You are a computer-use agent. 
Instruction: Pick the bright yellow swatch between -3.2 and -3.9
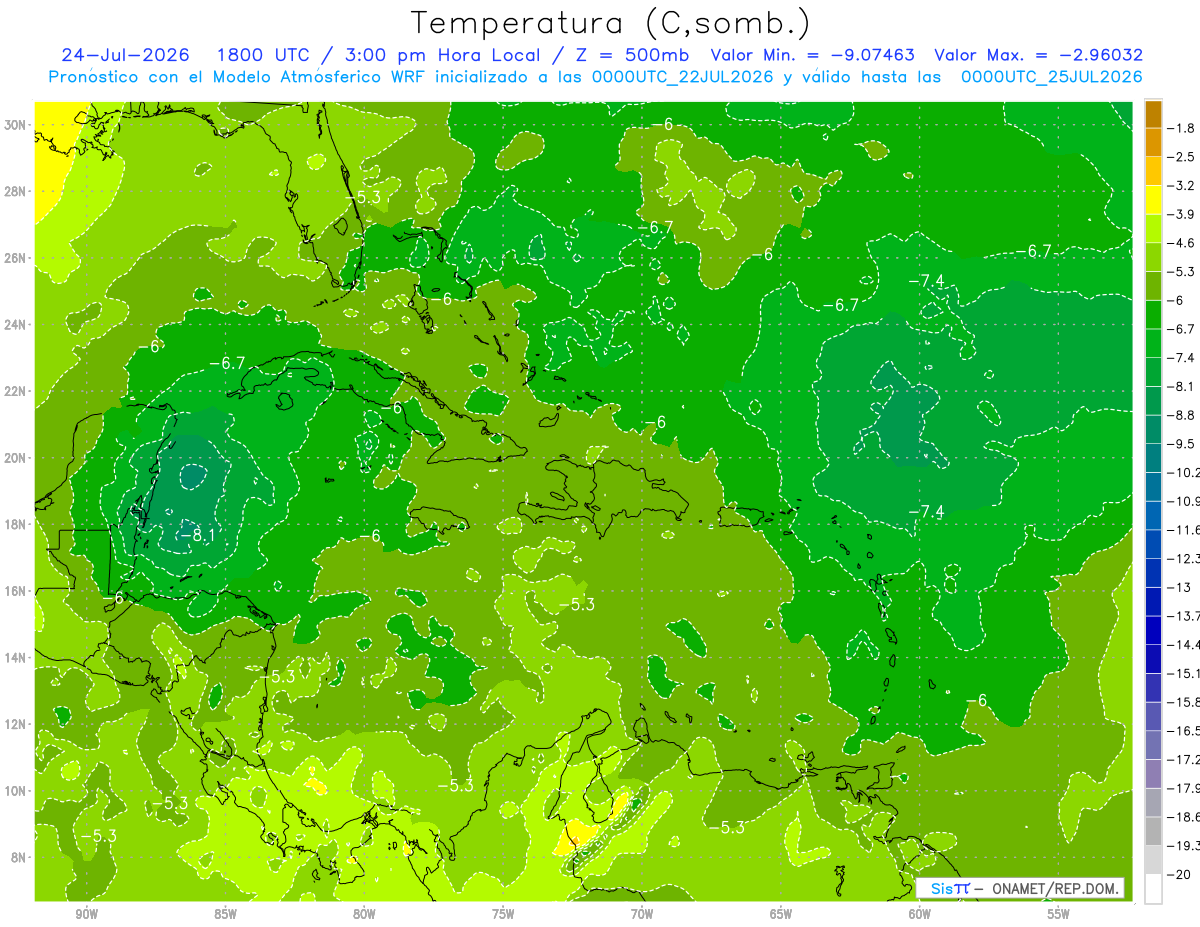point(1153,200)
